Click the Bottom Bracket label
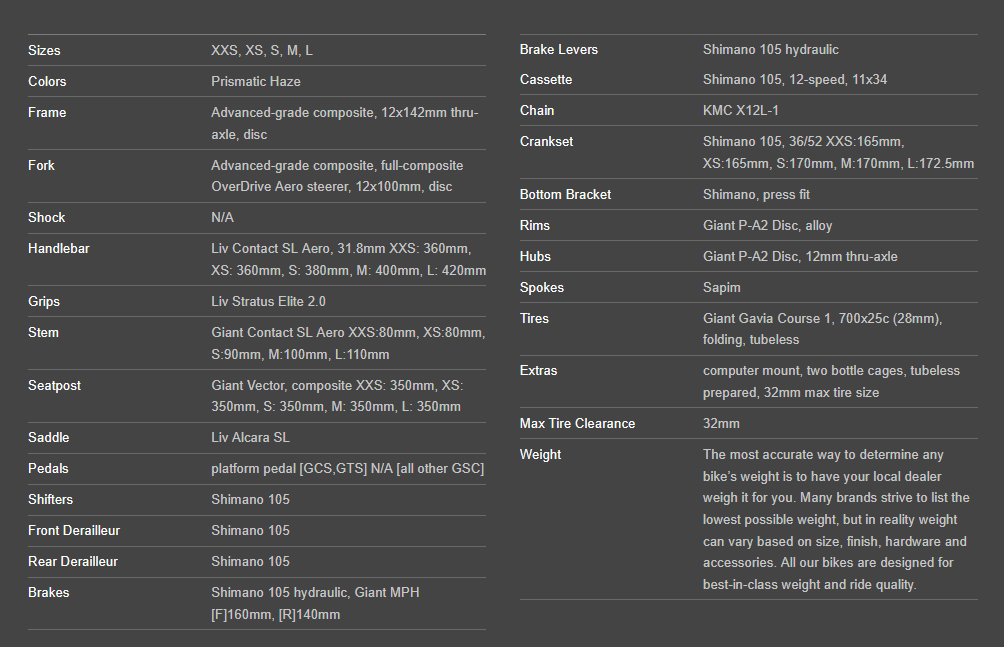This screenshot has height=647, width=1004. tap(565, 194)
